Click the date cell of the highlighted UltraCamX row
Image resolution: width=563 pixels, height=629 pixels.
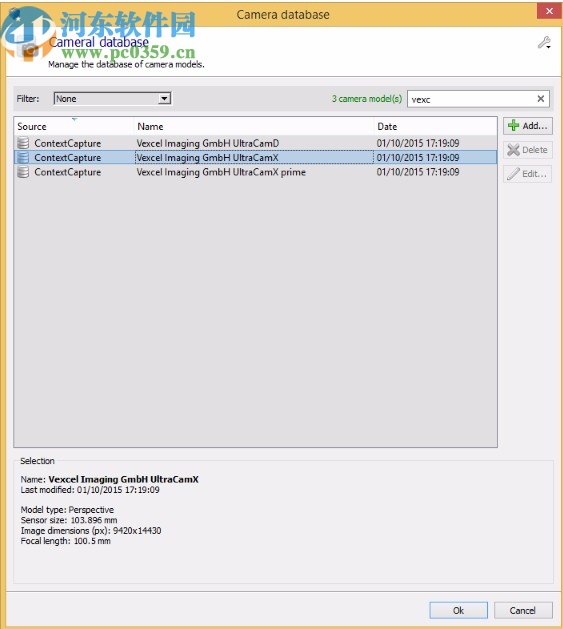click(x=418, y=158)
